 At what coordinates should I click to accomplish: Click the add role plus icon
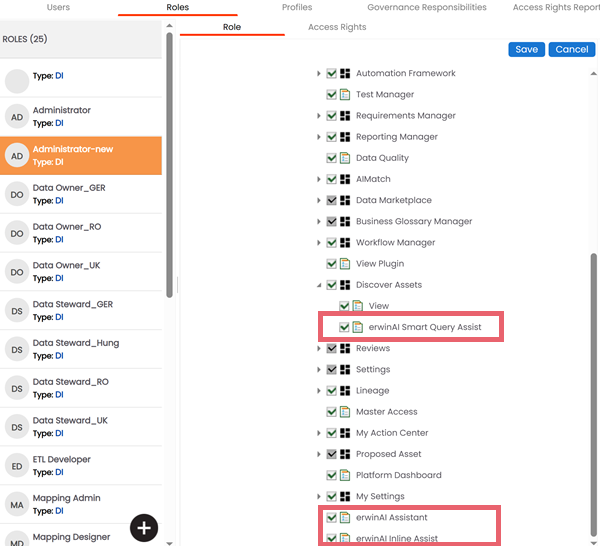click(x=144, y=527)
